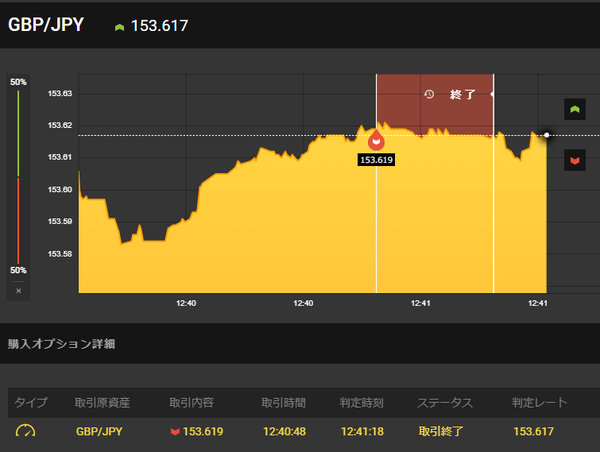Click the top 50% sentiment label
The image size is (600, 452).
pos(18,82)
